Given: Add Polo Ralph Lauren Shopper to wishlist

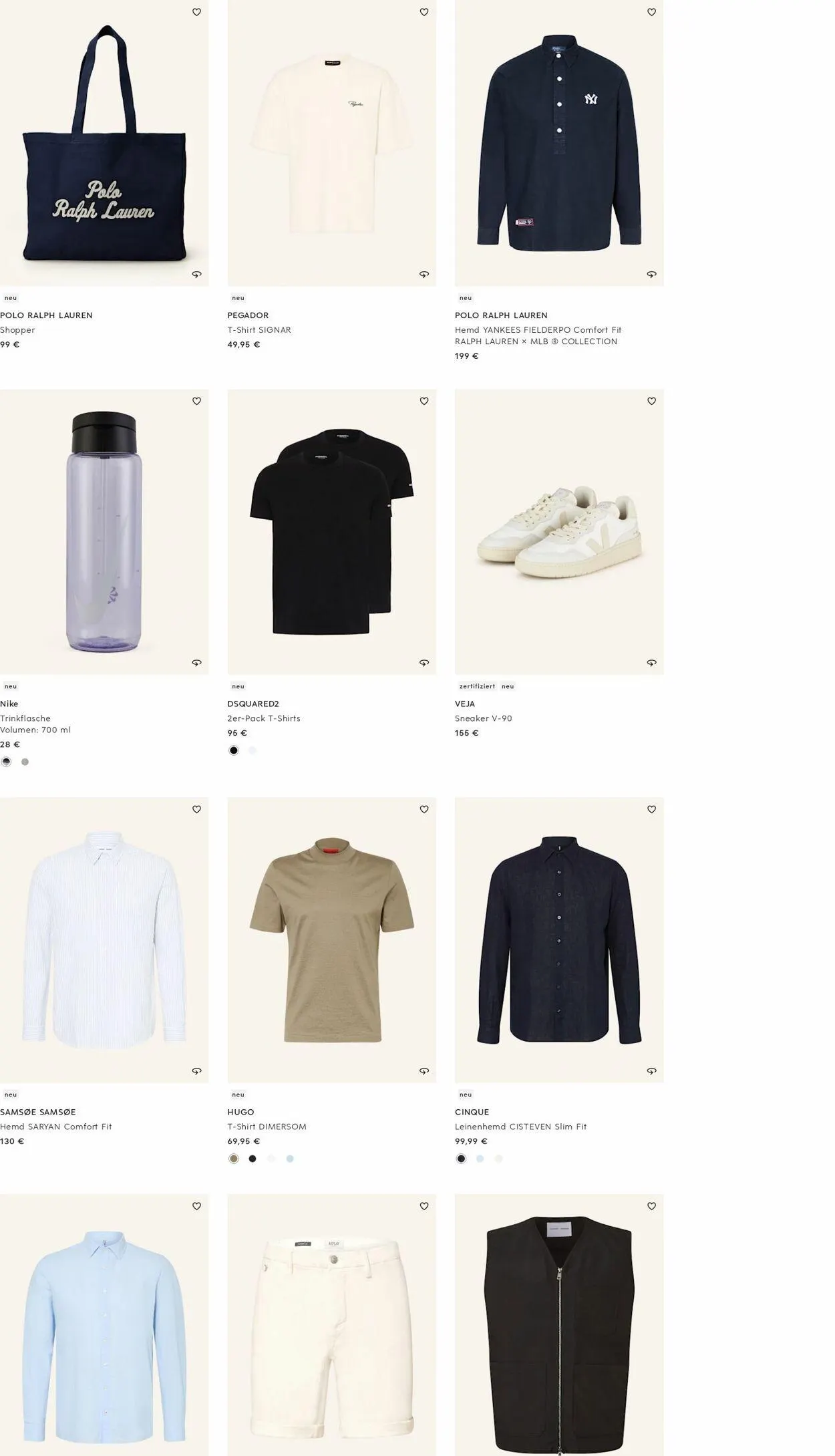Looking at the screenshot, I should pyautogui.click(x=196, y=12).
